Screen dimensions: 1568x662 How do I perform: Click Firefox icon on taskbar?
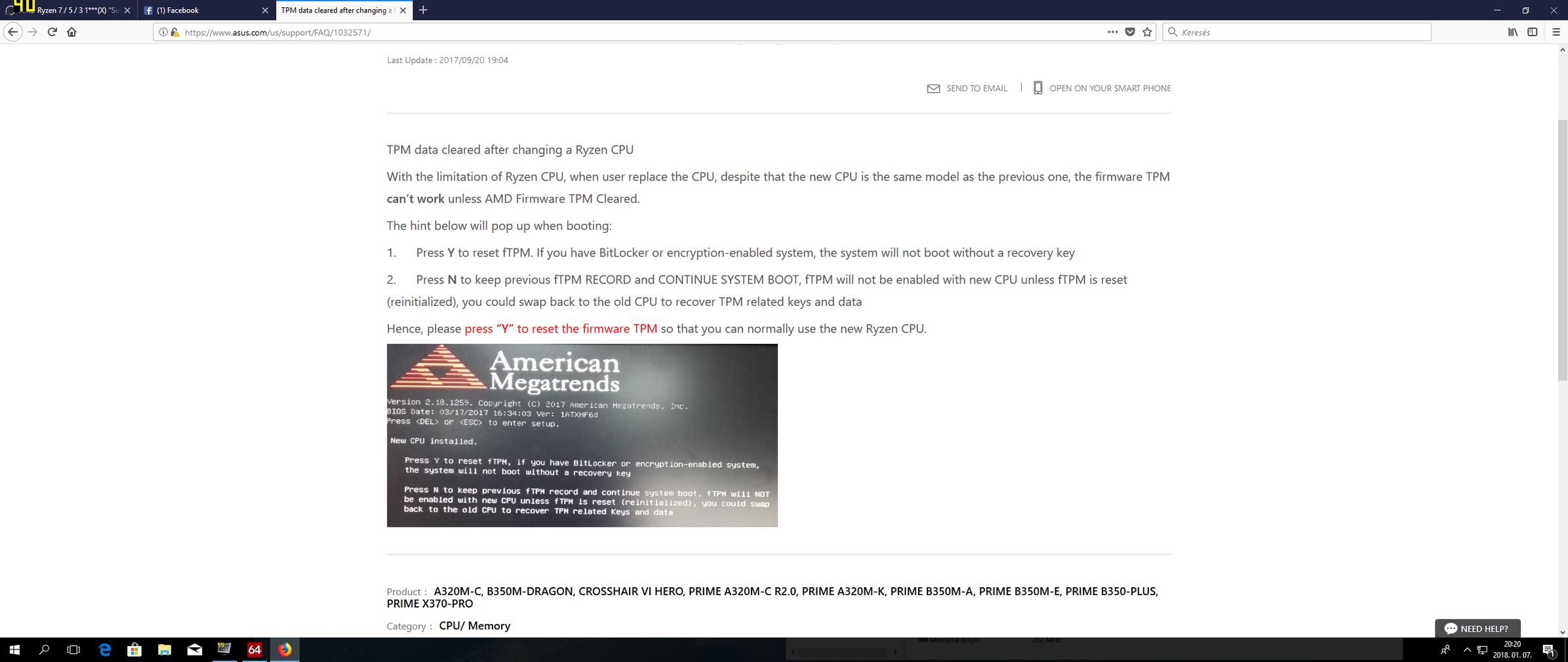point(285,650)
